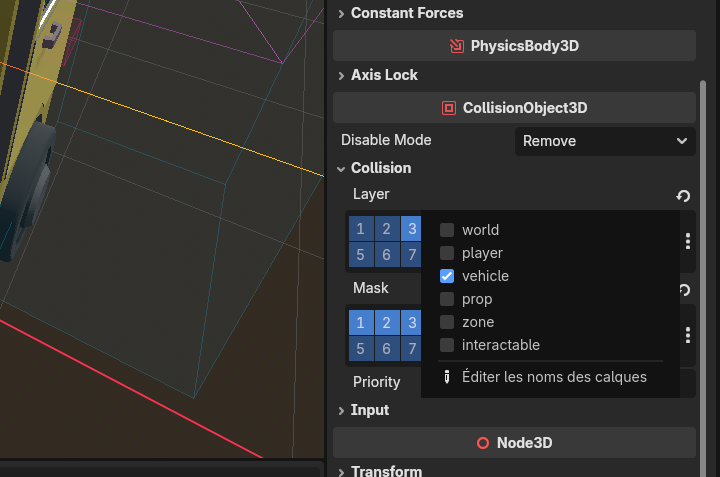Screen dimensions: 720x477
Task: Toggle Layer bit 3 in collision layer grid
Action: 411,229
